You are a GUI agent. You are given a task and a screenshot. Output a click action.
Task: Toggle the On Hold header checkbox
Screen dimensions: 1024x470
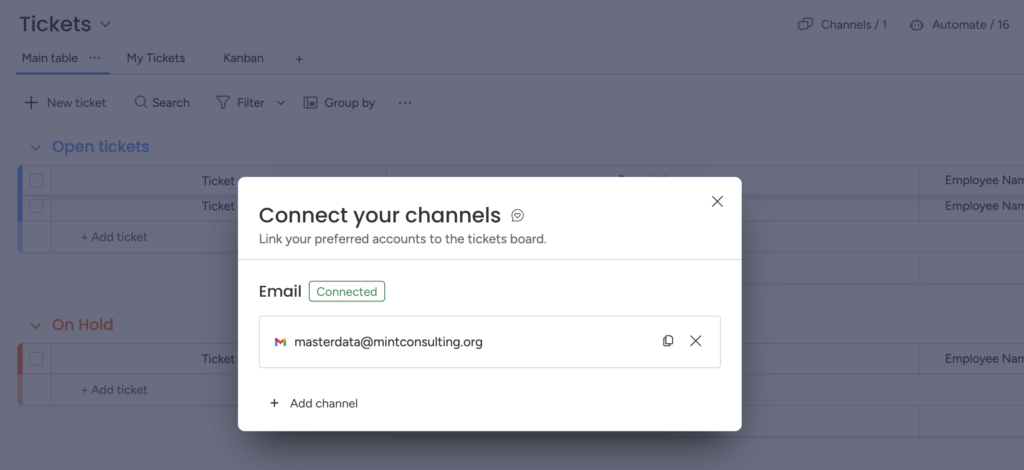click(36, 359)
